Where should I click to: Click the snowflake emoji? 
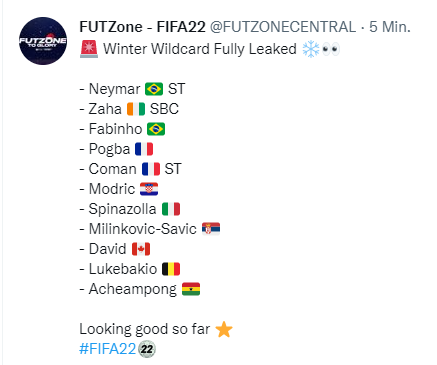click(311, 49)
